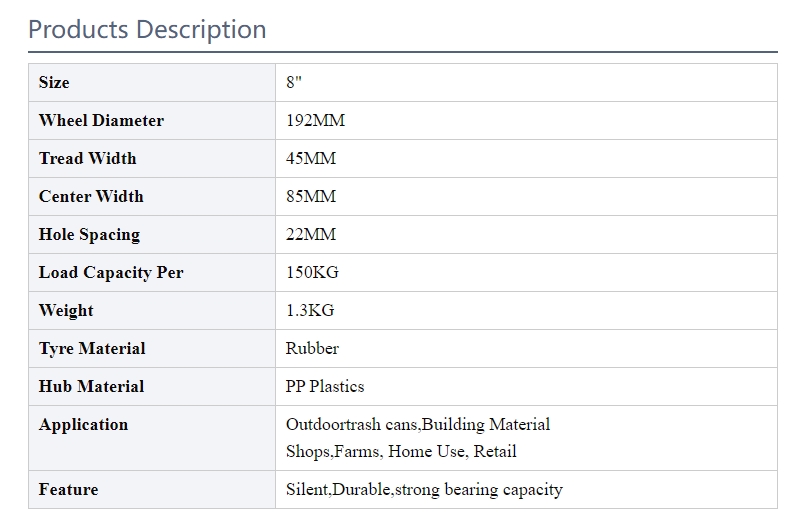Image resolution: width=808 pixels, height=530 pixels.
Task: Select the Load Capacity Per label
Action: pos(111,272)
